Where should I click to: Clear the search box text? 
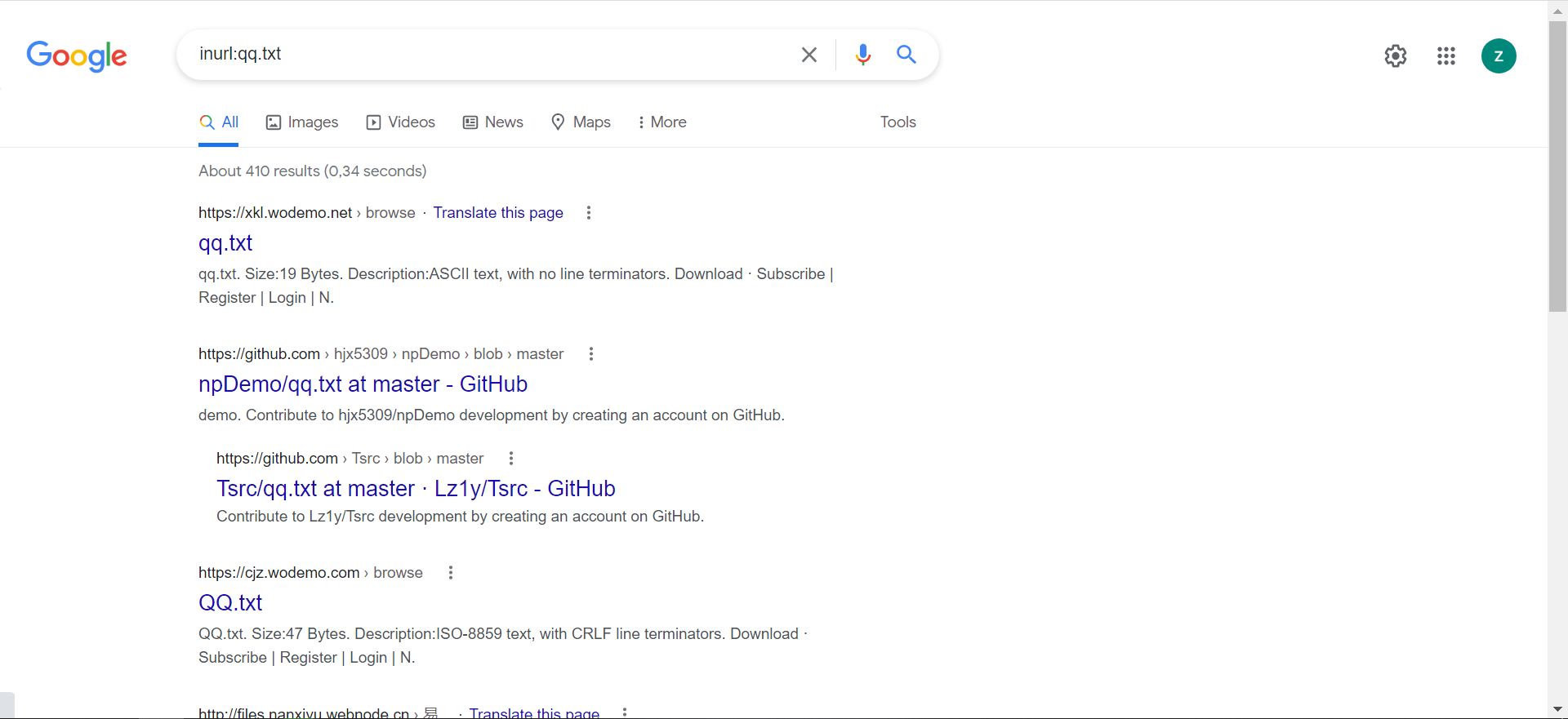tap(808, 55)
